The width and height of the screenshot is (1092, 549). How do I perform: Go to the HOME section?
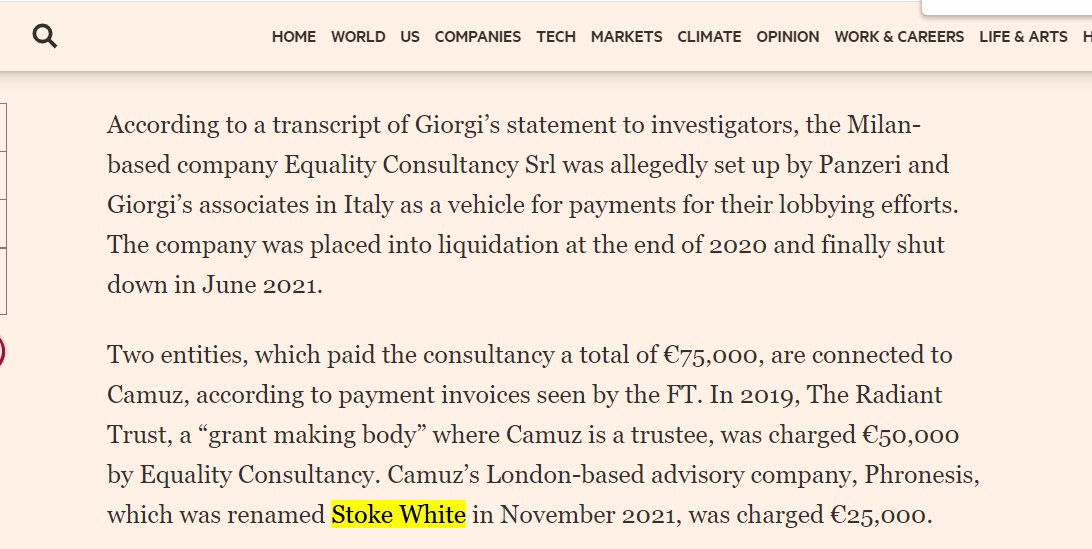coord(293,37)
